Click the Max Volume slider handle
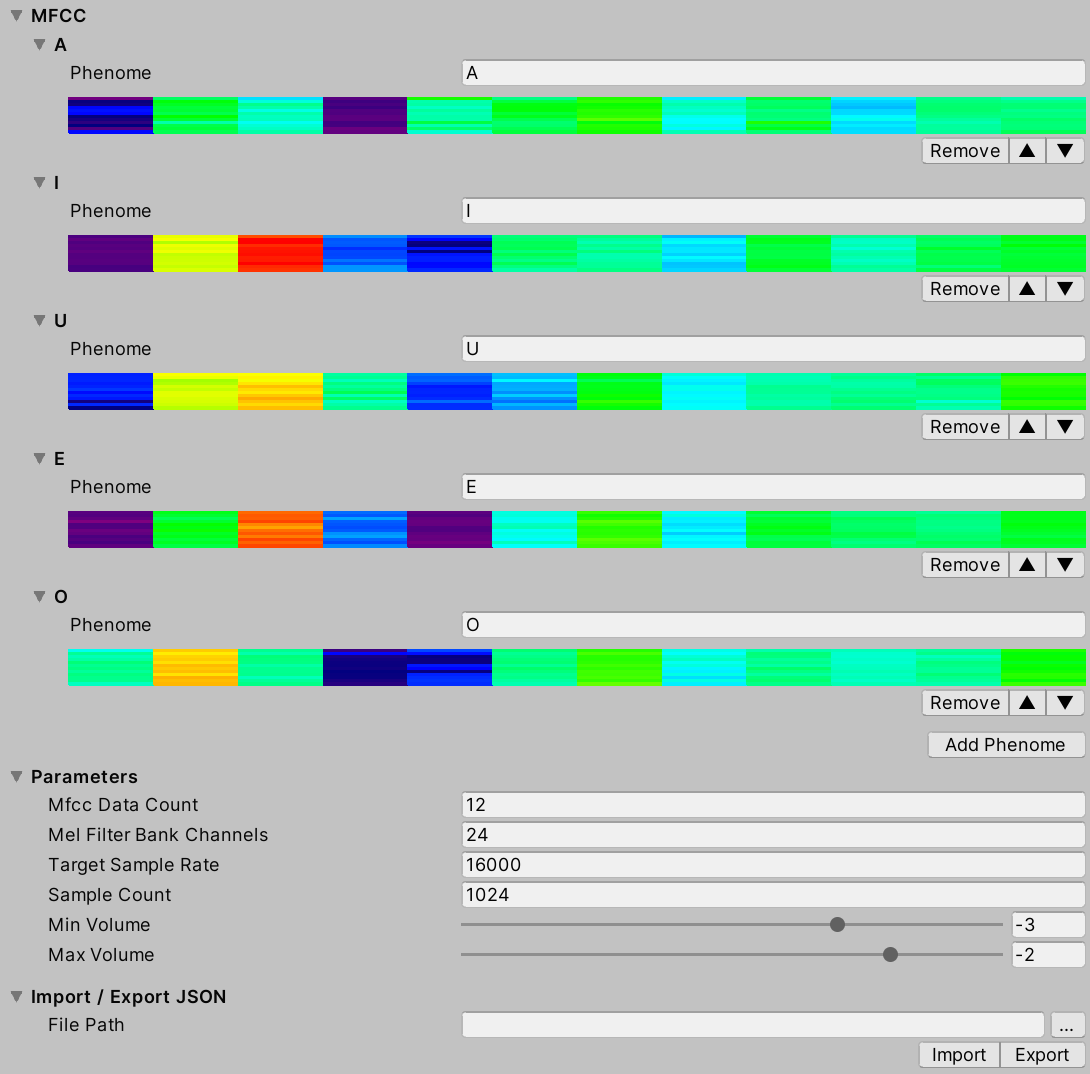The width and height of the screenshot is (1090, 1074). [890, 954]
